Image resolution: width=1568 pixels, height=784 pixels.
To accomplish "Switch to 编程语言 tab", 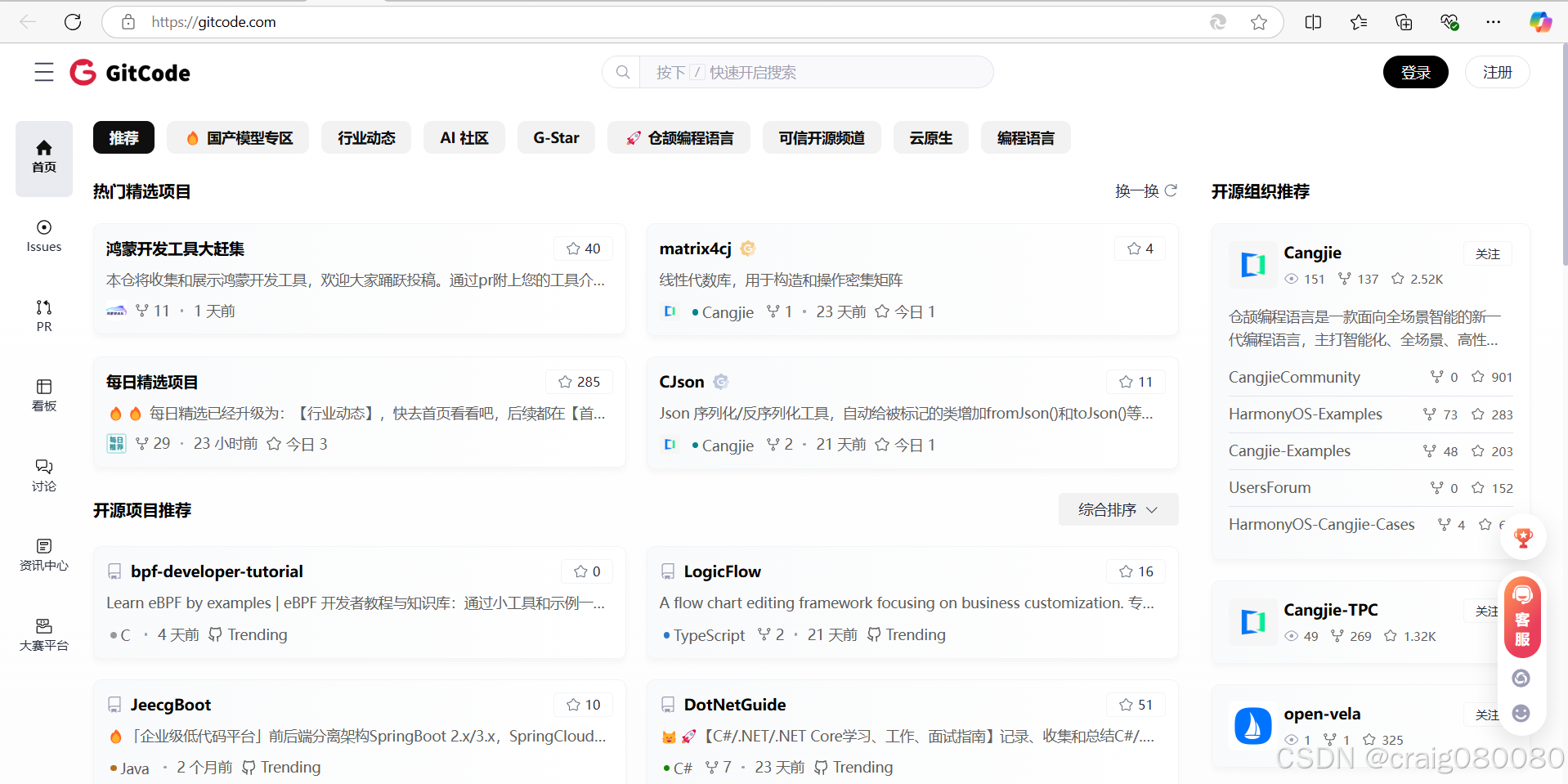I will (x=1026, y=137).
